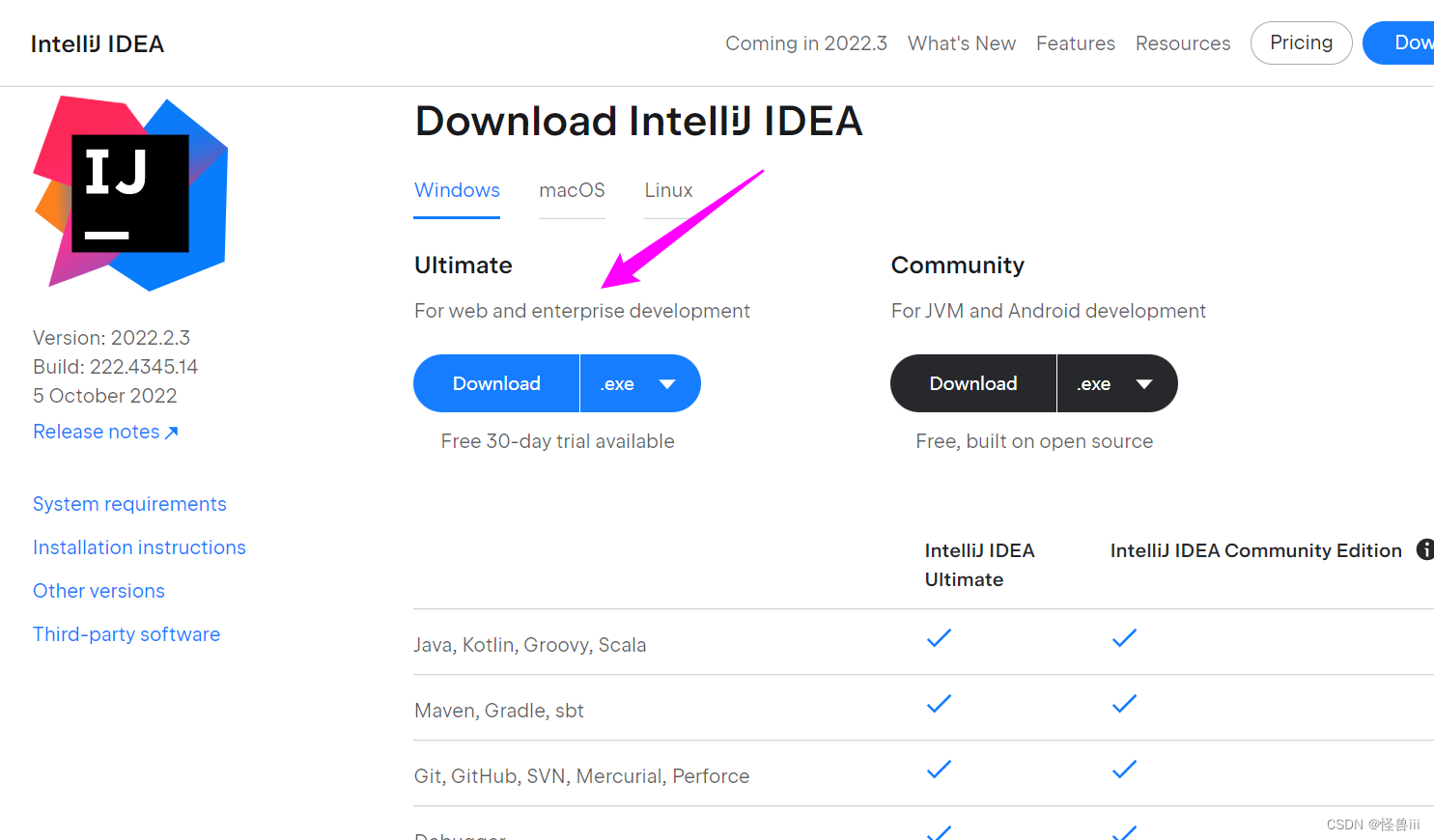Open Coming in 2022.3 menu item
This screenshot has width=1434, height=840.
tap(806, 43)
